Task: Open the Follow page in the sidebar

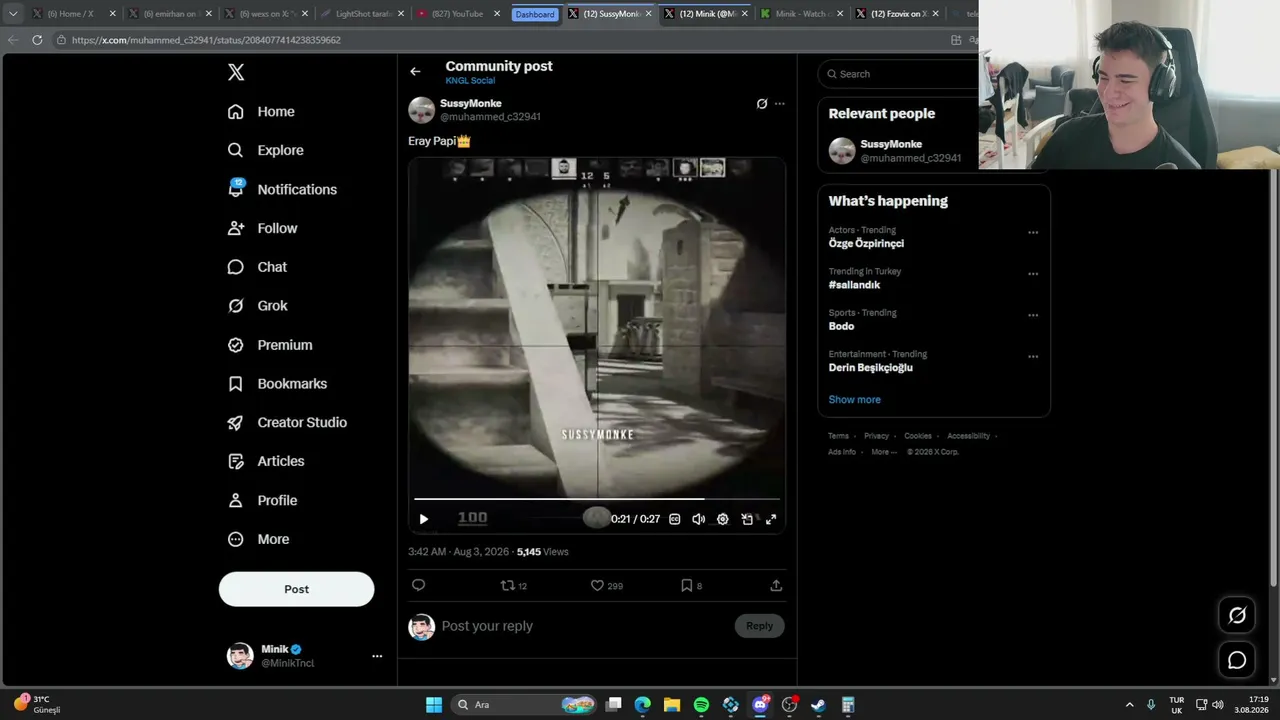Action: point(262,228)
